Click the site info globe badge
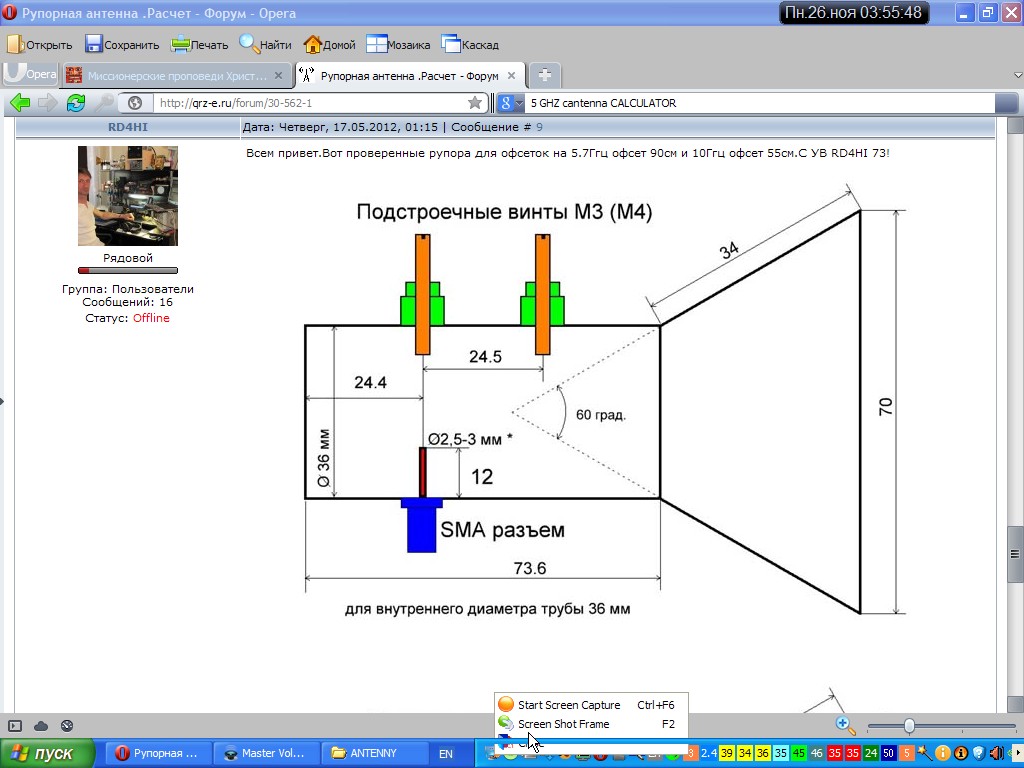Viewport: 1024px width, 768px height. pyautogui.click(x=135, y=103)
